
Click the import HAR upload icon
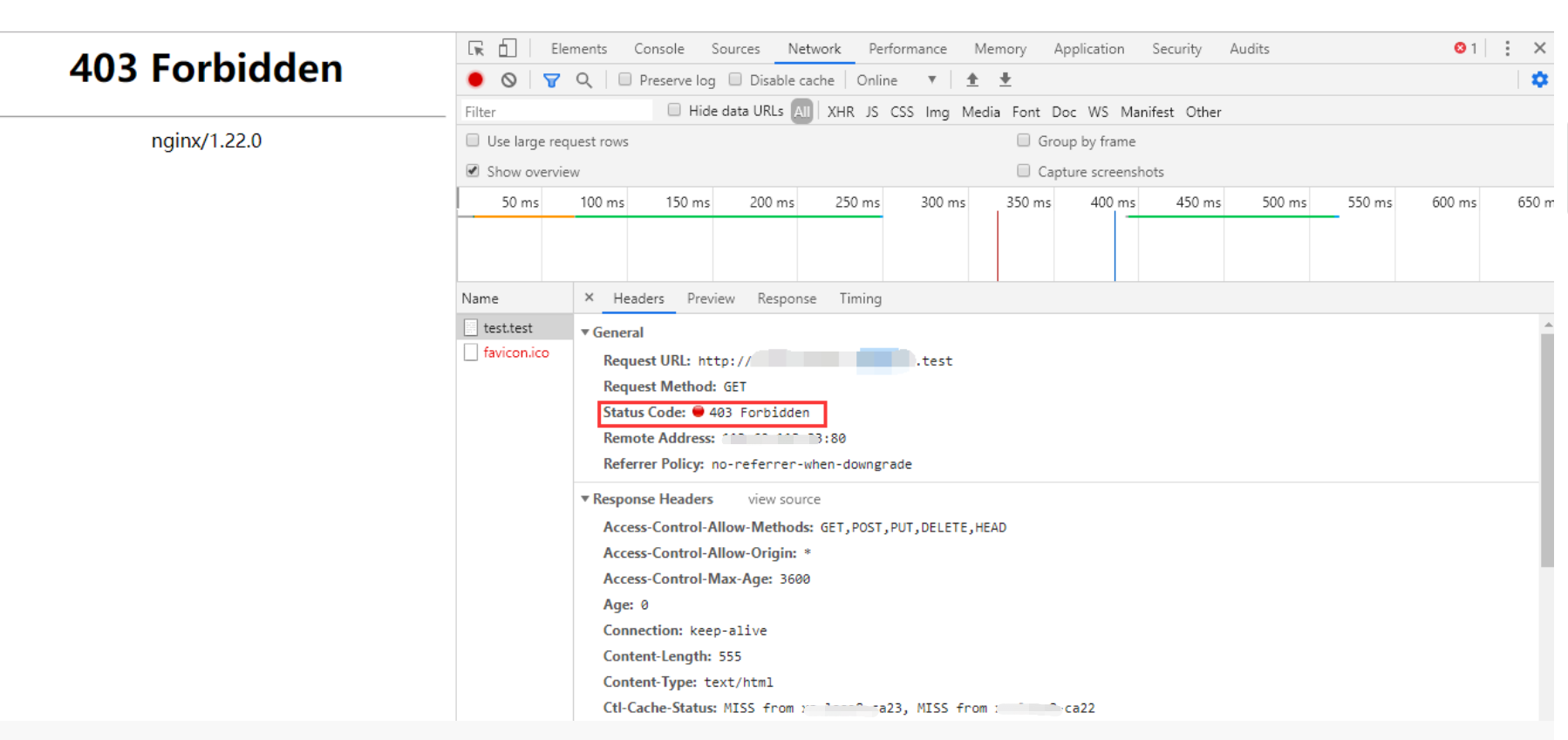[972, 80]
